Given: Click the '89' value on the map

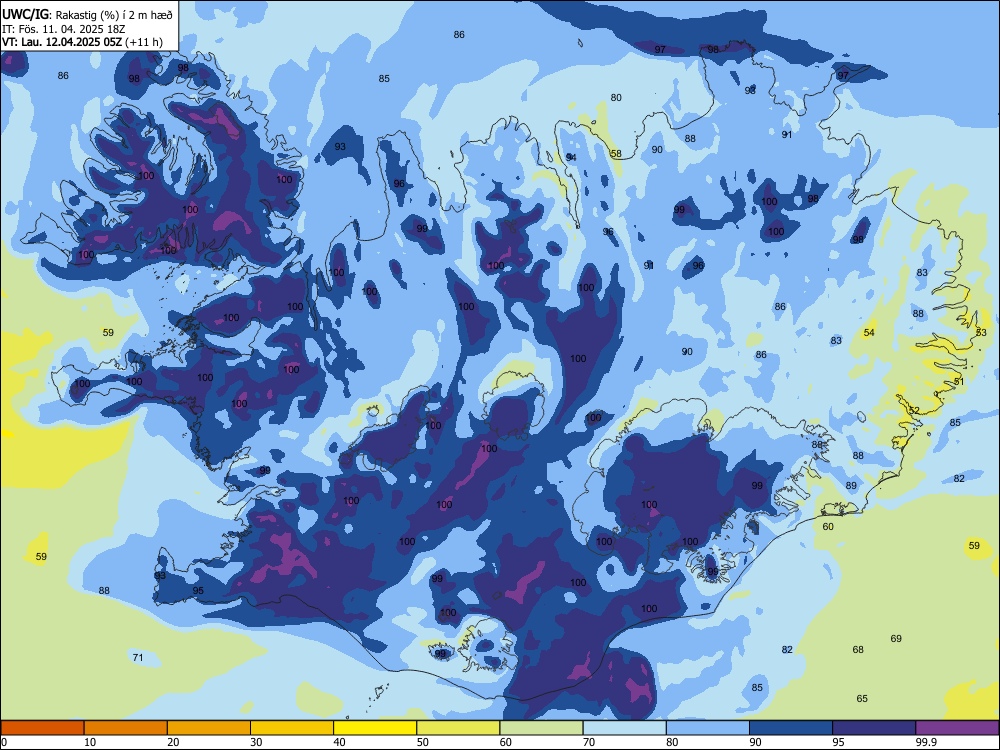Looking at the screenshot, I should 851,485.
